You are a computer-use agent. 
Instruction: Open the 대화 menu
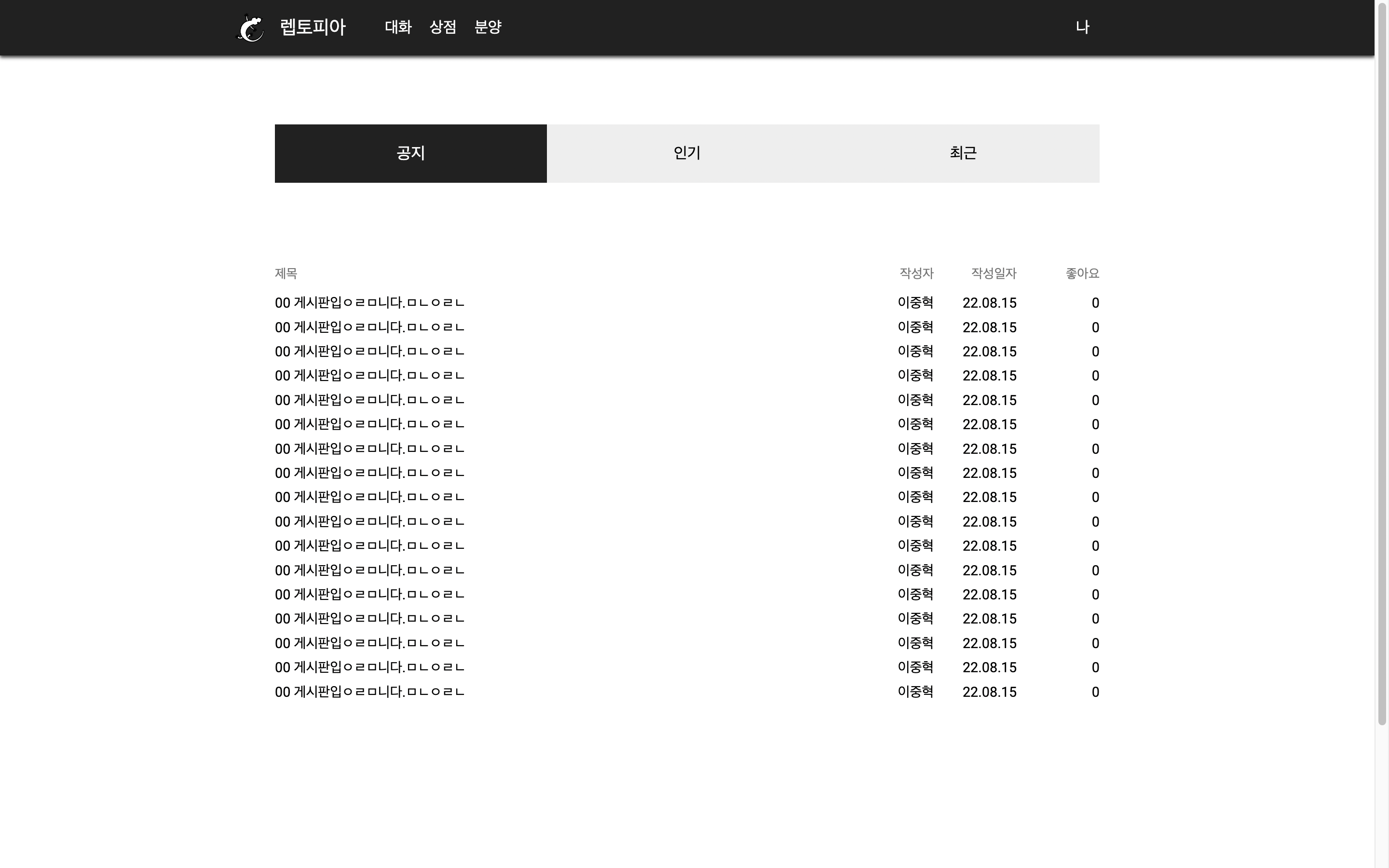[x=398, y=27]
